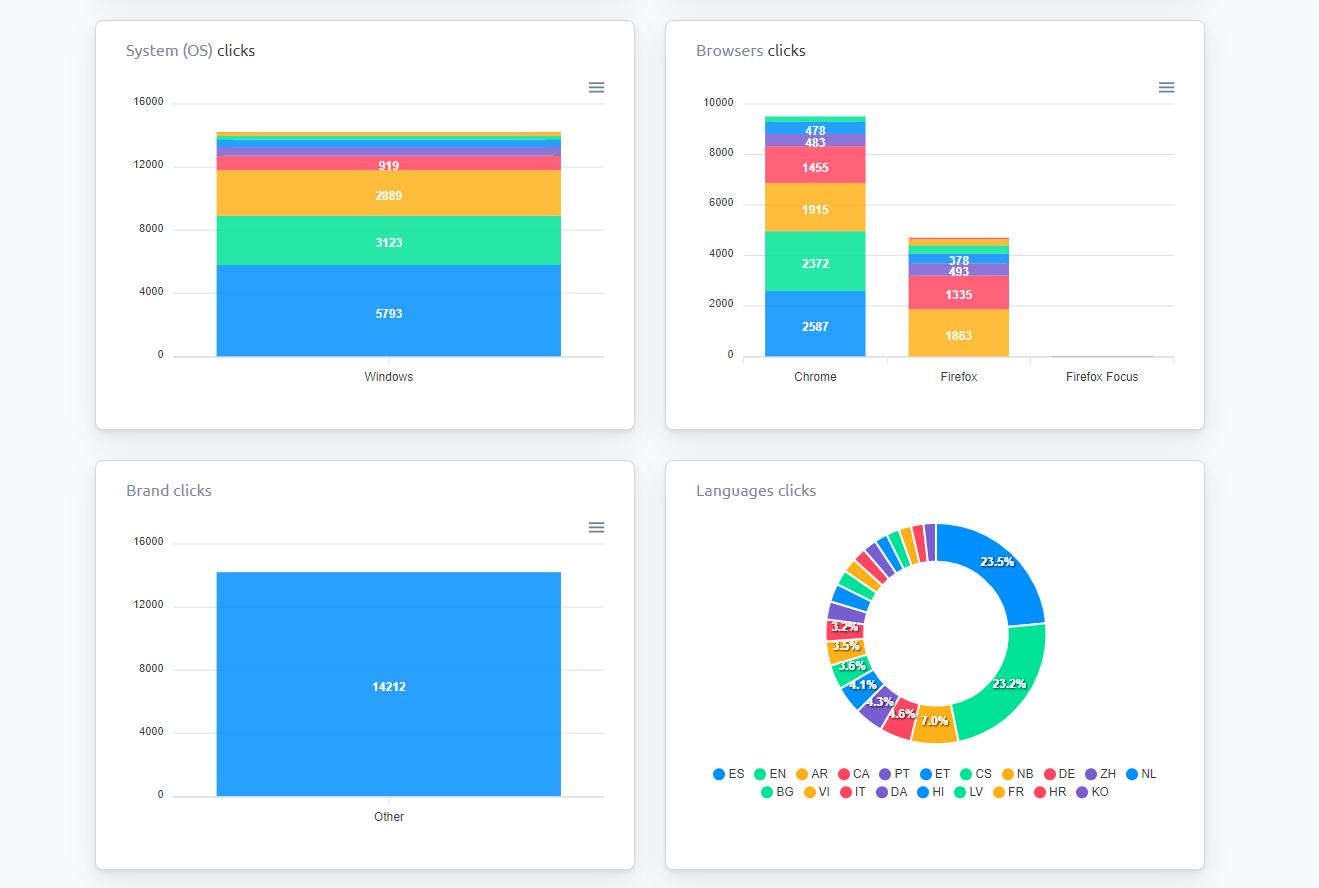Click the 14212 Brand clicks bar
The width and height of the screenshot is (1319, 888).
click(389, 684)
